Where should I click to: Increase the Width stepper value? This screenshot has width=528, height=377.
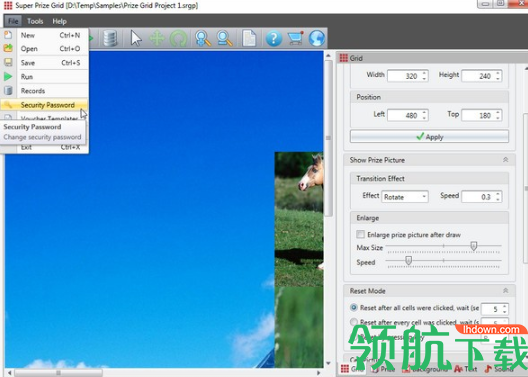425,73
